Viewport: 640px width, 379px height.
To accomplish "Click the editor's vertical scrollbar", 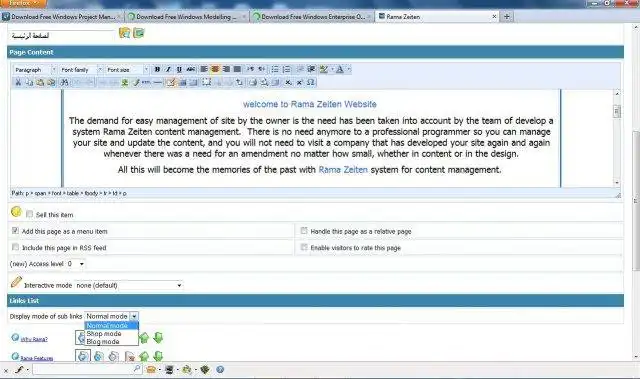I will [617, 138].
